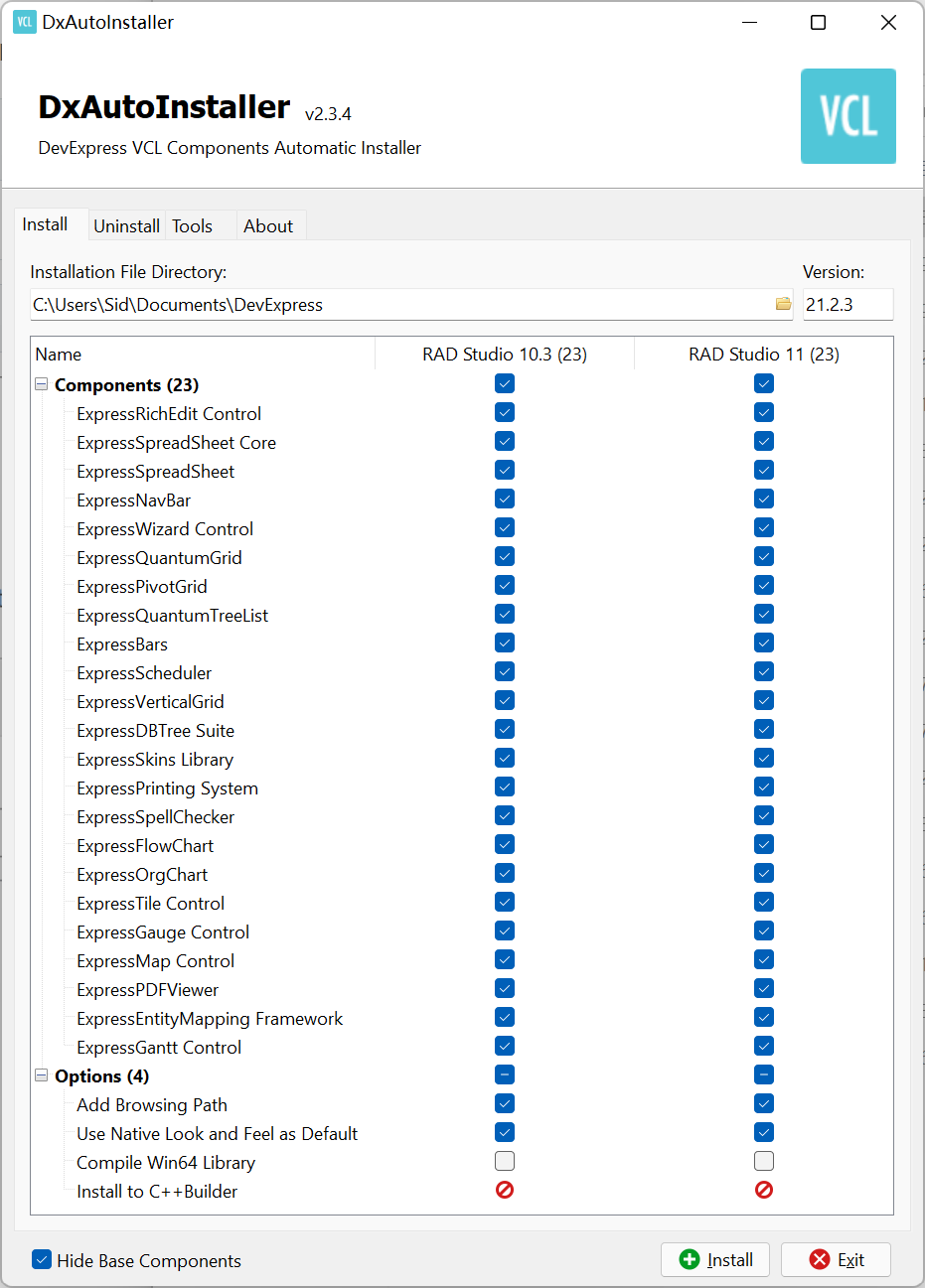Enable Compile Win64 Library for RAD Studio 10.3

[x=505, y=1161]
